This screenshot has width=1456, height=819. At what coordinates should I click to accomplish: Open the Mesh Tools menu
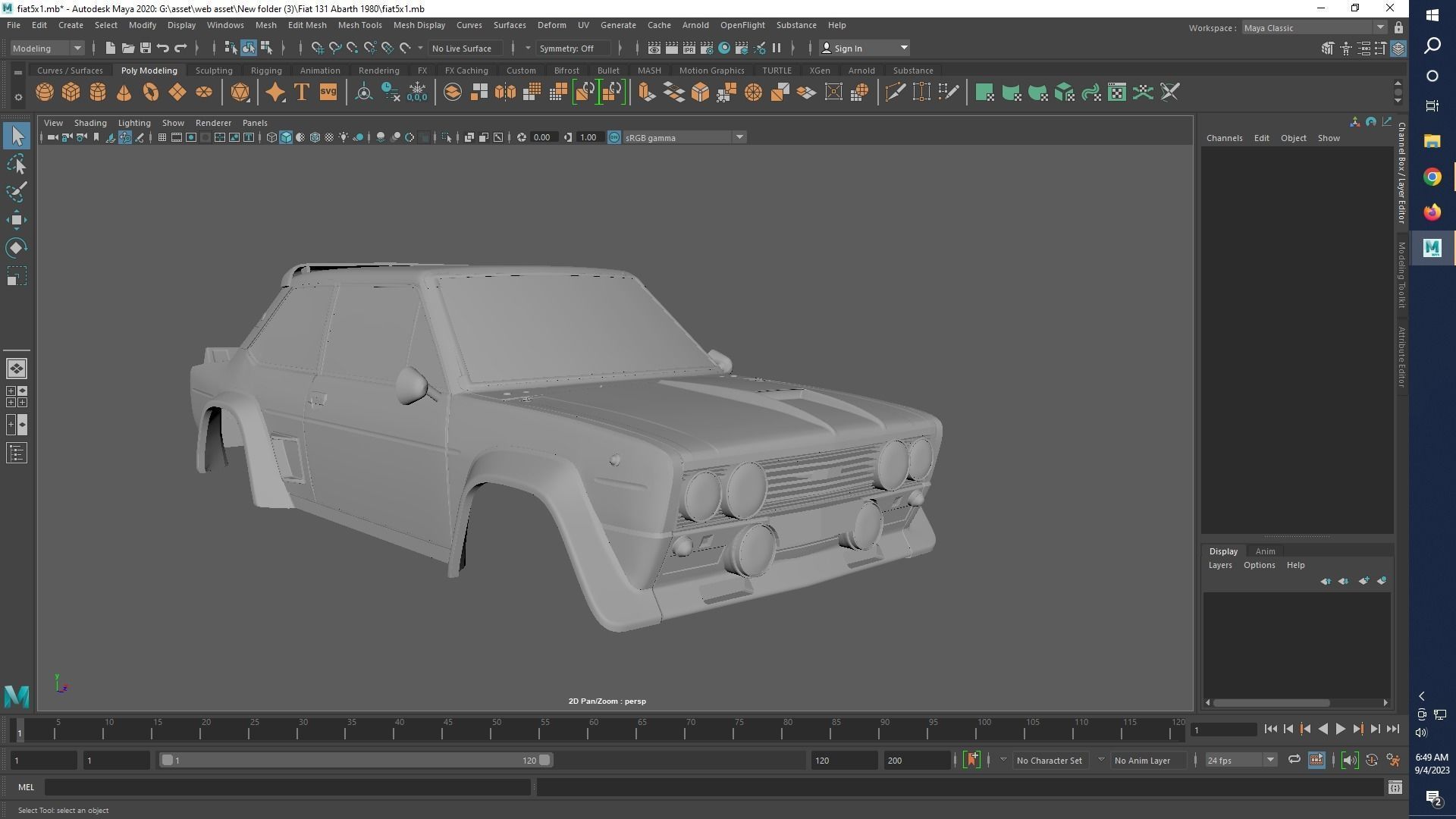point(359,25)
